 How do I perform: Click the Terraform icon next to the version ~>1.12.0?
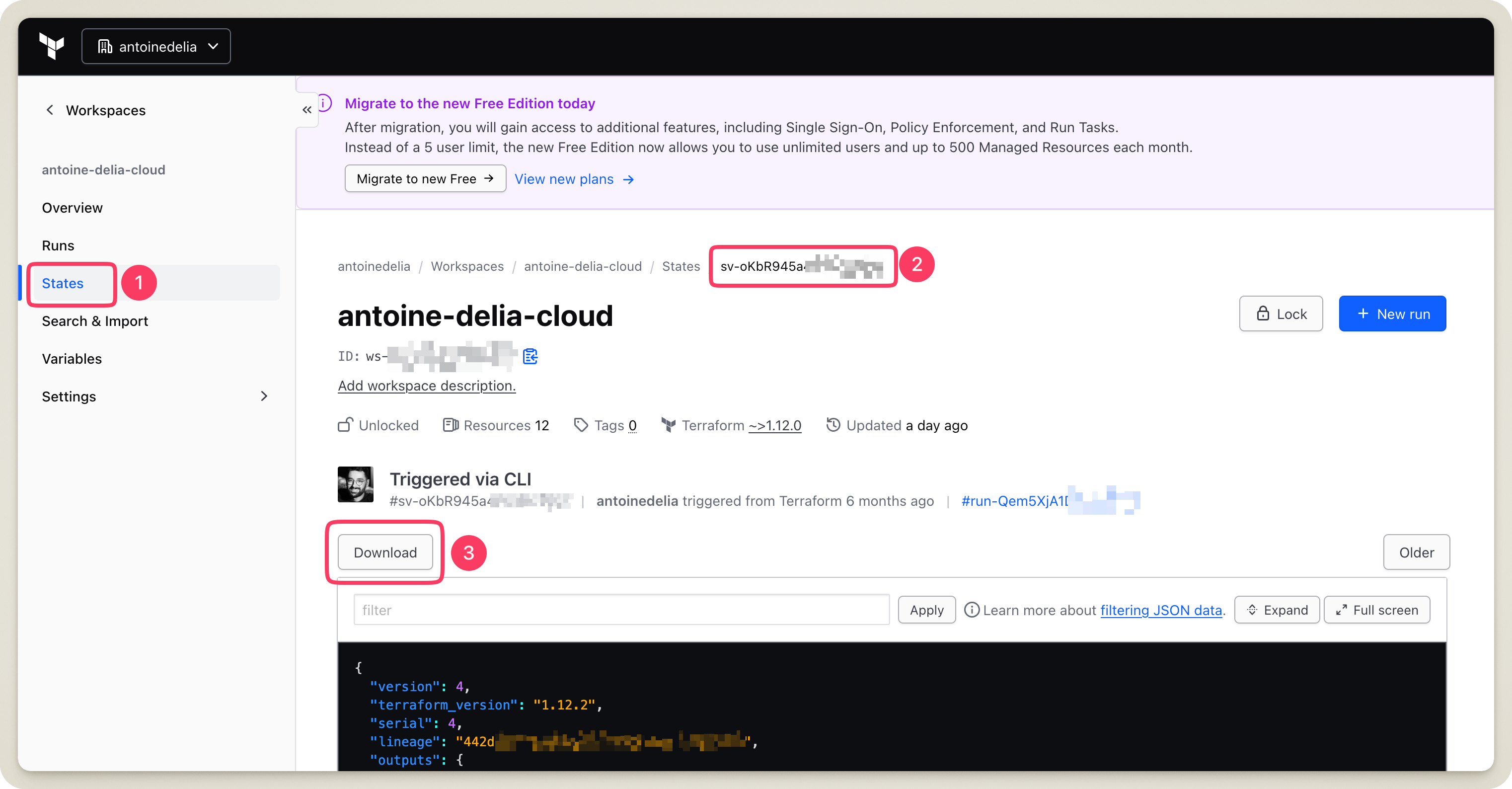coord(669,424)
